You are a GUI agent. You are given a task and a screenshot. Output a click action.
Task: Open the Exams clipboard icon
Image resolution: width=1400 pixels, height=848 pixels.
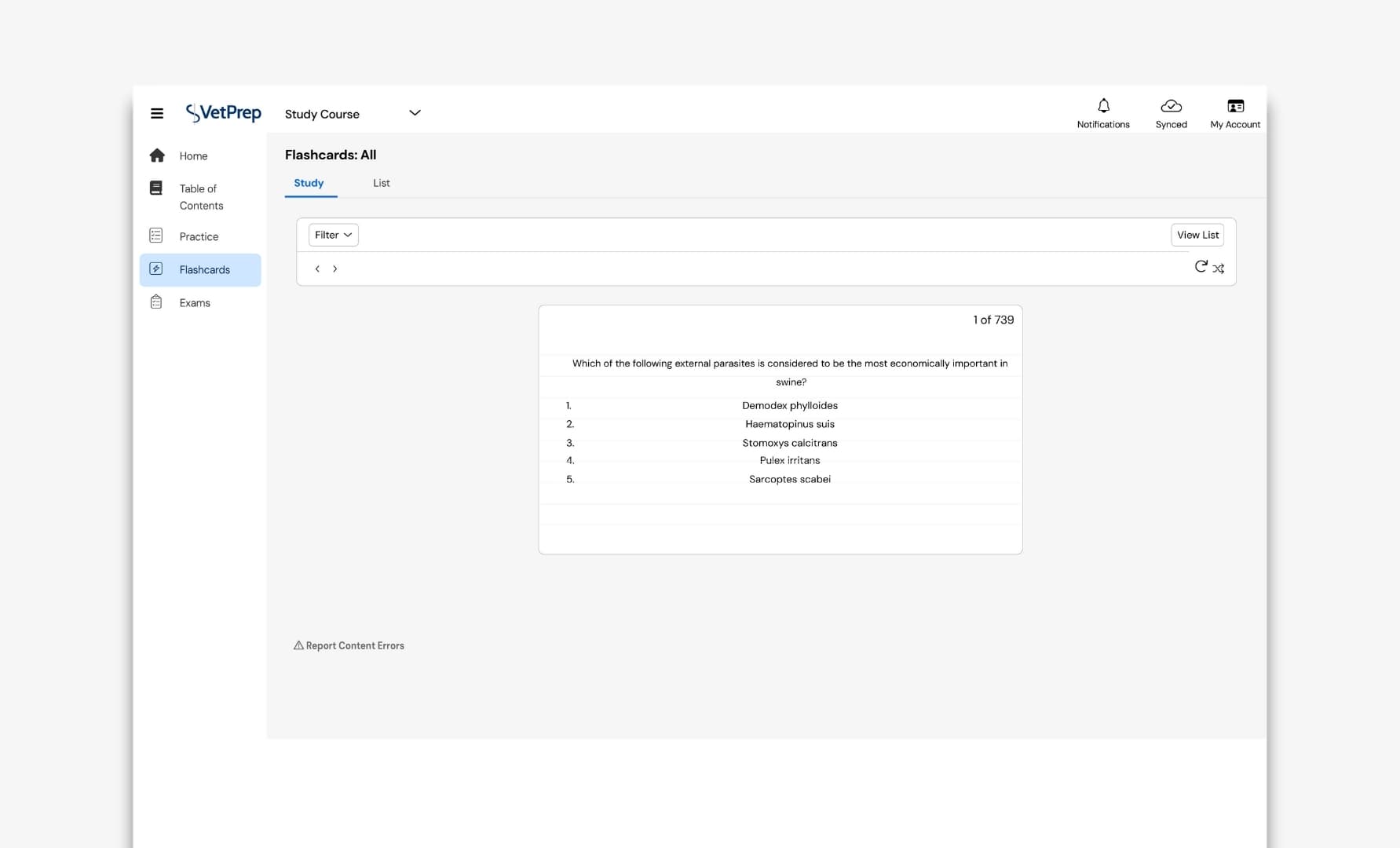click(x=156, y=302)
